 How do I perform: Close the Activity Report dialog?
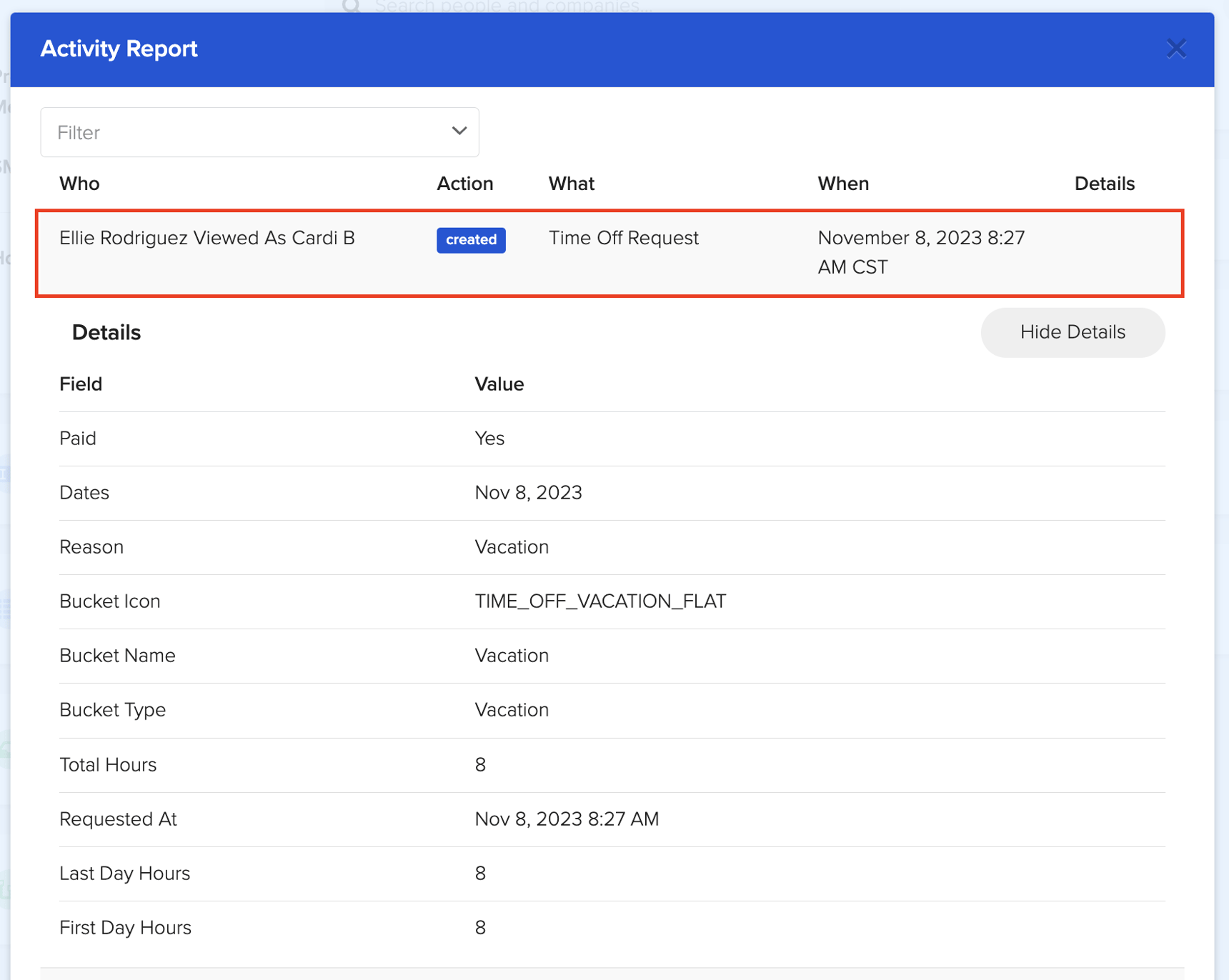[1176, 49]
